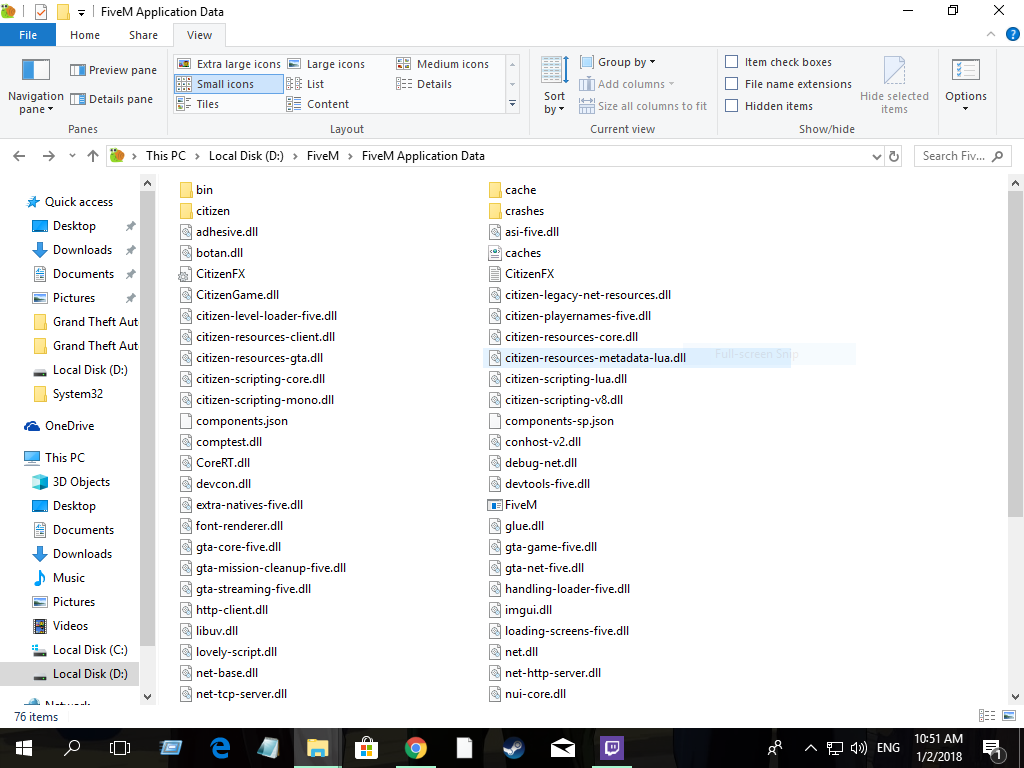Toggle the Preview pane

[x=114, y=70]
